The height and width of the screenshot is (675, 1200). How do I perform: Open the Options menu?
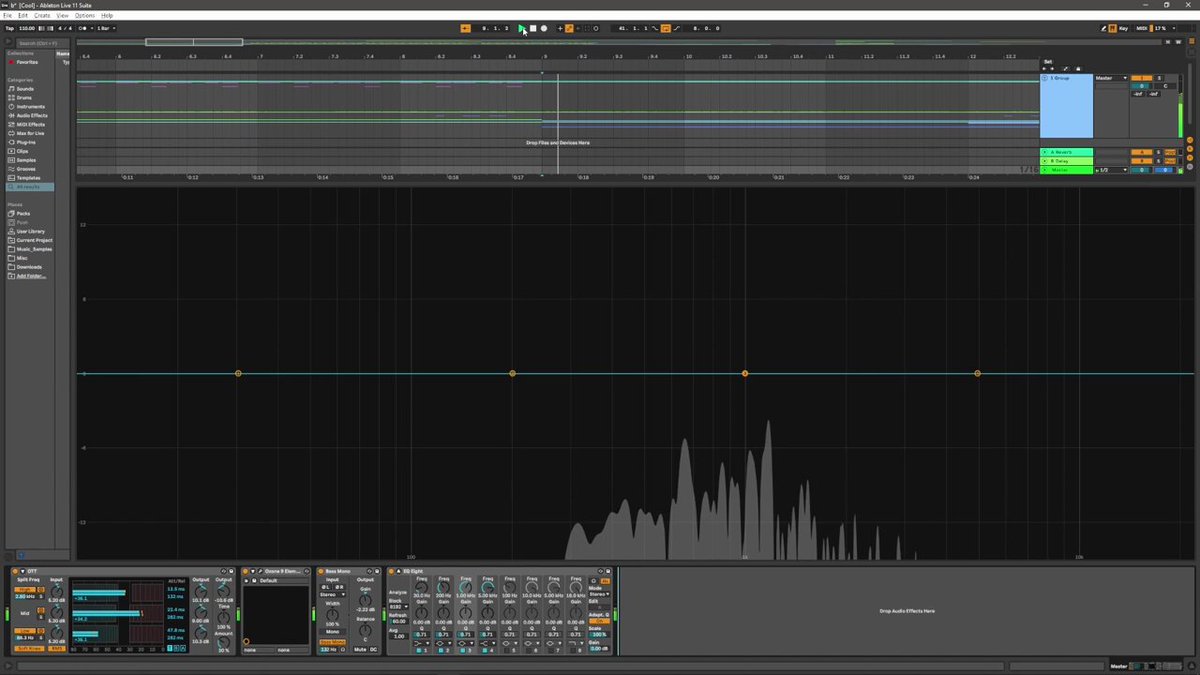pos(85,16)
